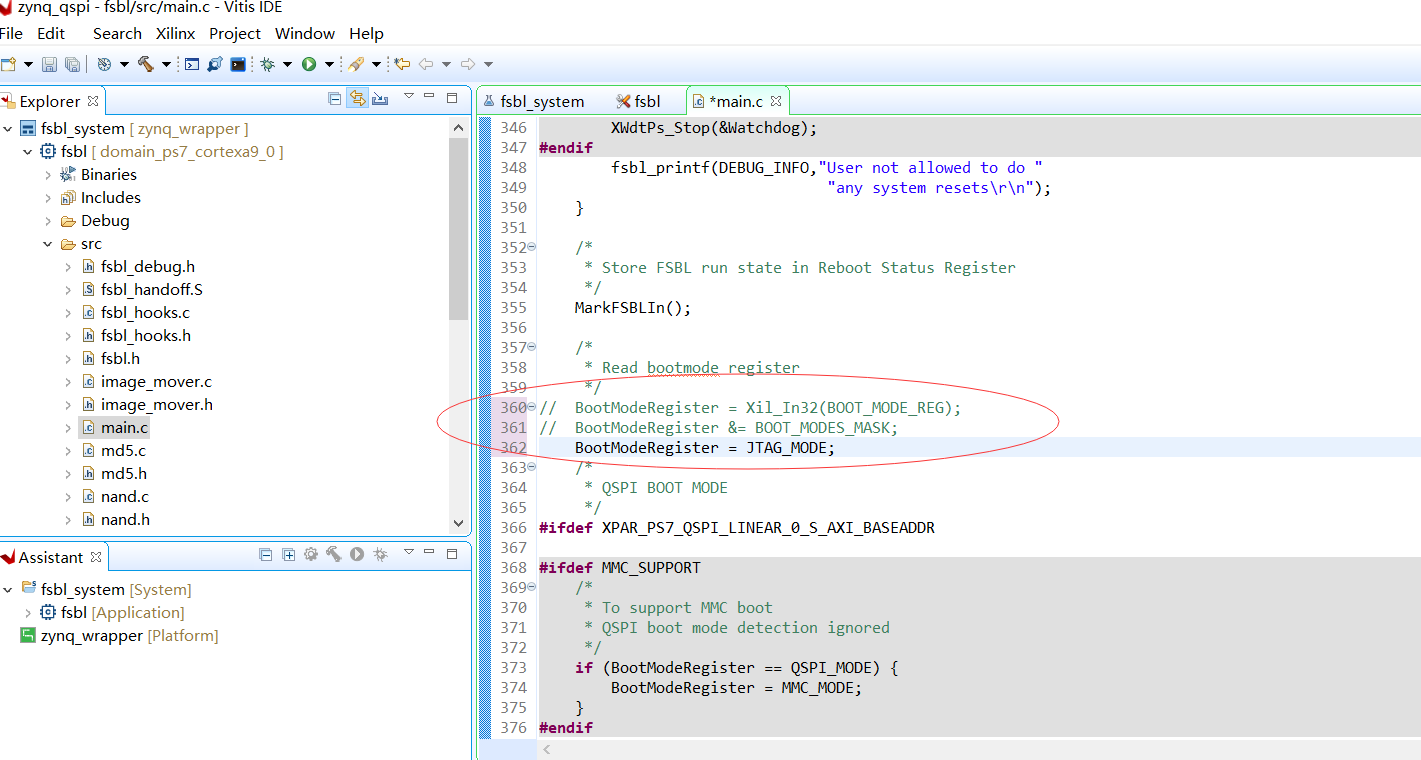Click the build configuration gauge icon

pos(104,64)
